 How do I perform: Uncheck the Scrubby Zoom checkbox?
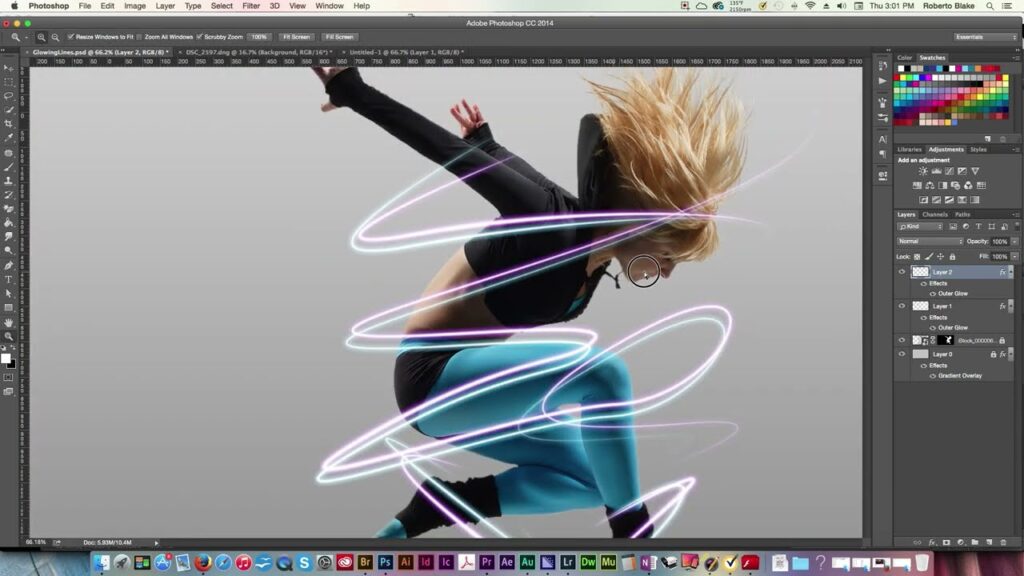point(201,37)
